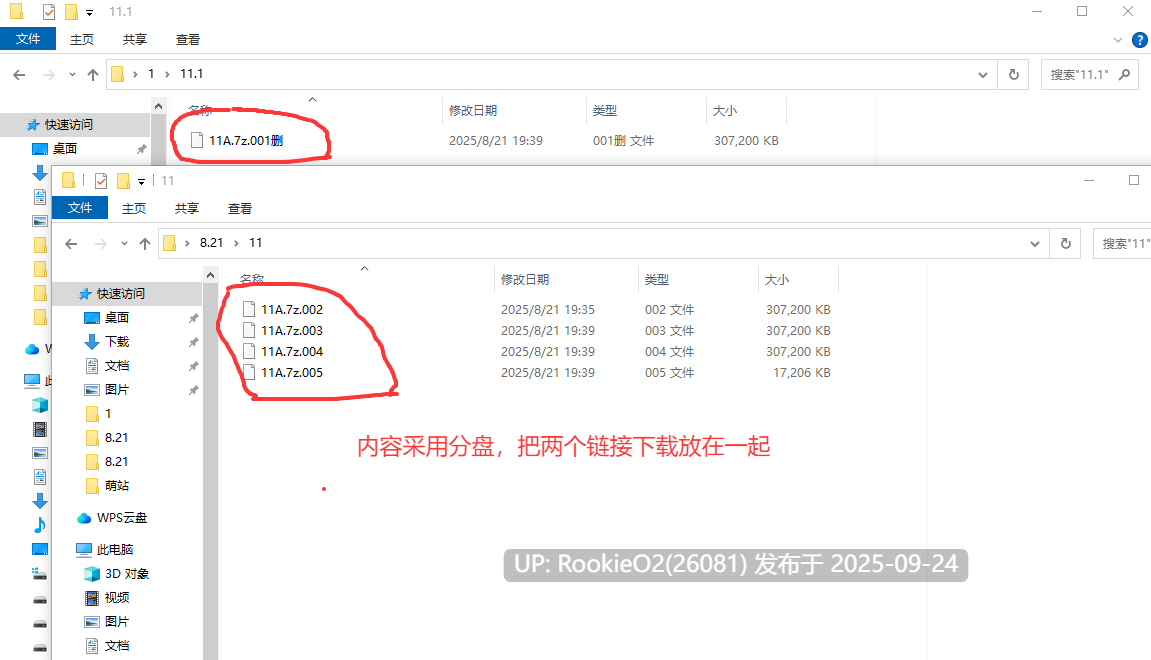
Task: Open the help icon in the 11.1 window
Action: click(x=1140, y=40)
